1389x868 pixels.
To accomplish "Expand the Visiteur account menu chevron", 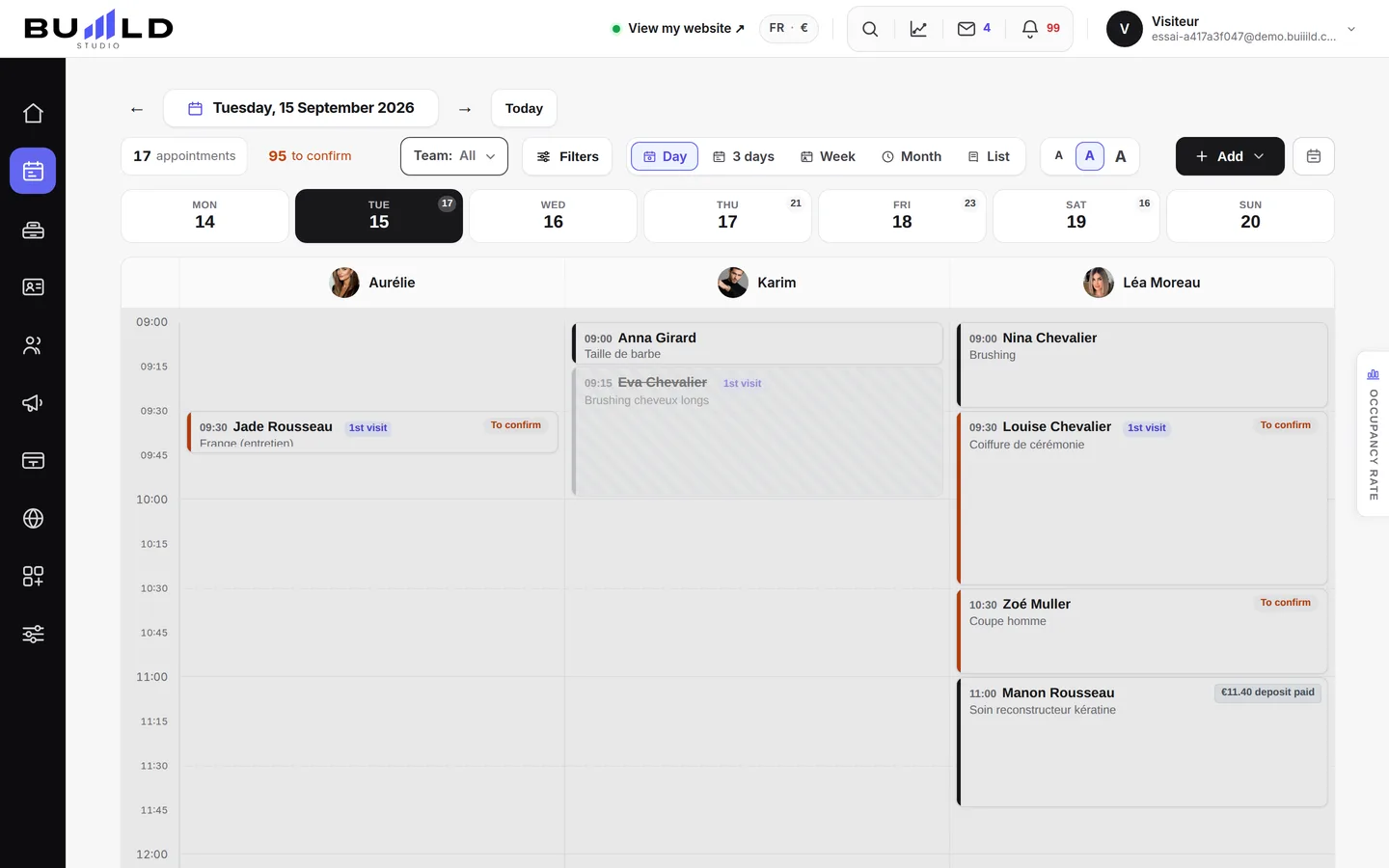I will click(1351, 29).
